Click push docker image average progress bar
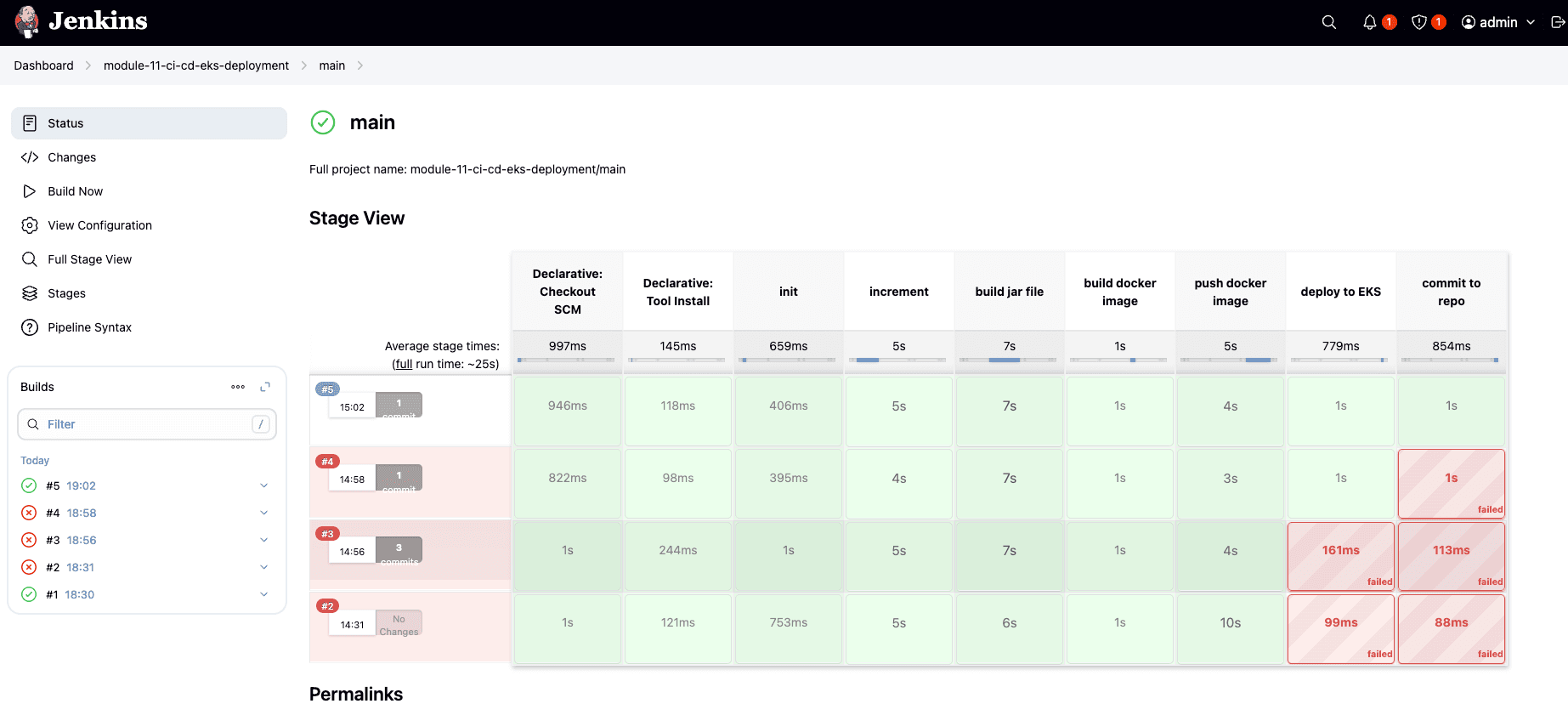This screenshot has width=1568, height=715. pyautogui.click(x=1231, y=360)
